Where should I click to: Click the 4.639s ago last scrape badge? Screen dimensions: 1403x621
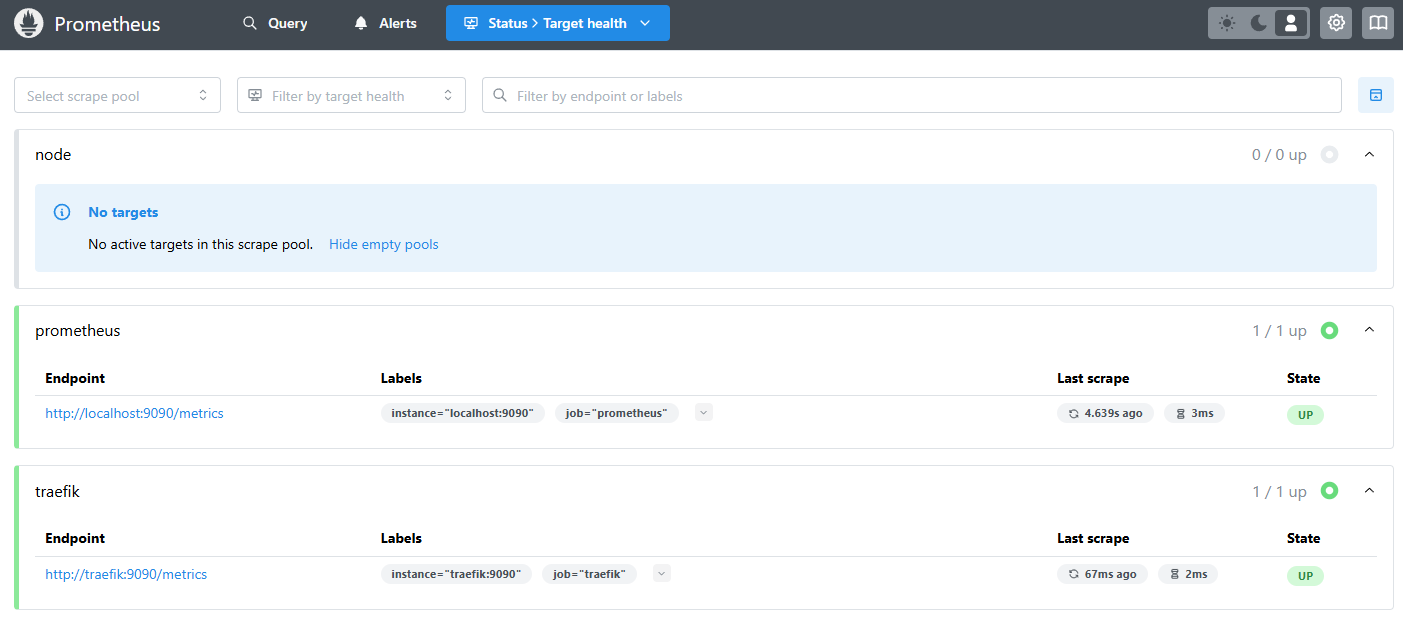(x=1106, y=413)
